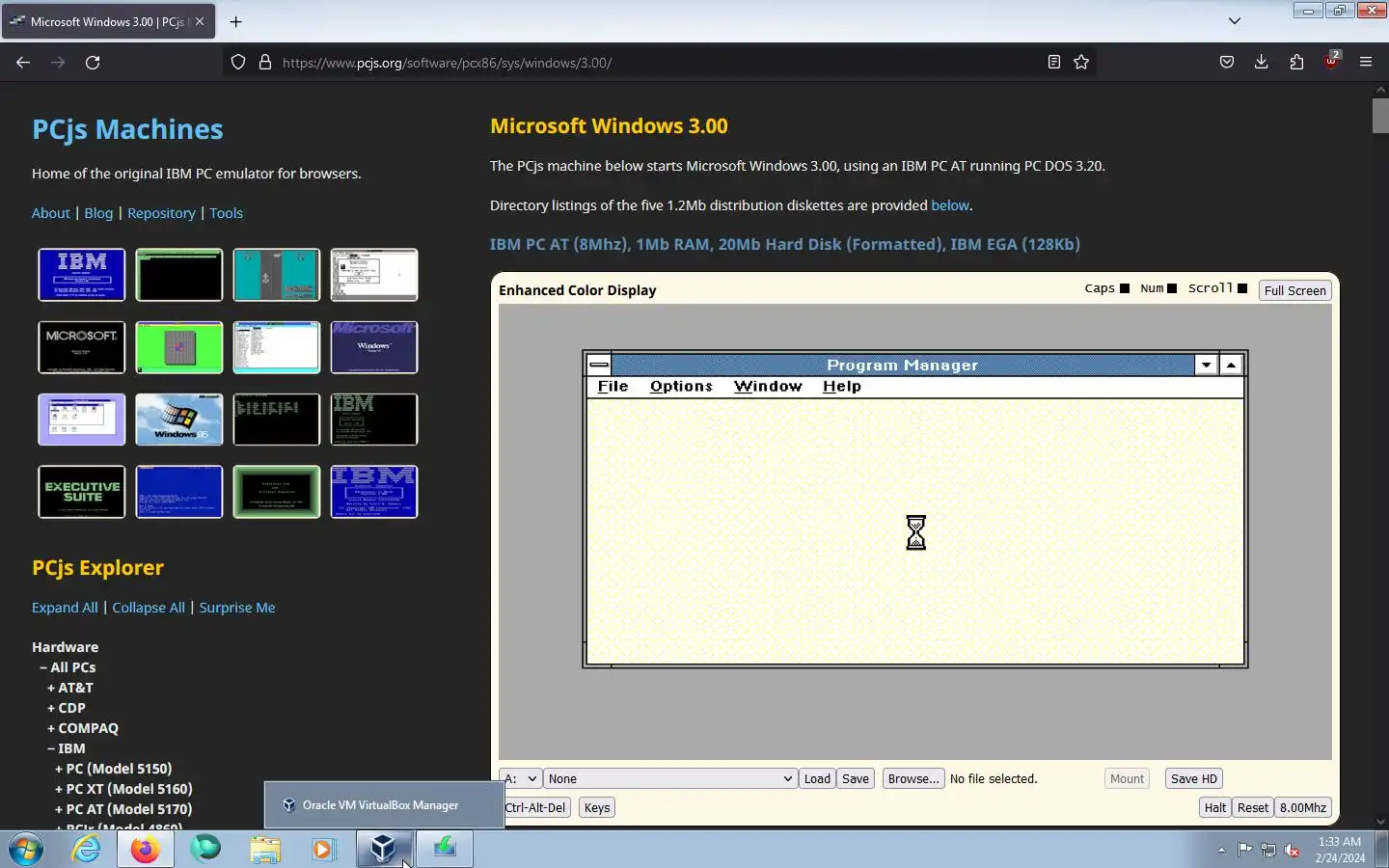Open the uBlock Origin extension icon

click(1332, 61)
